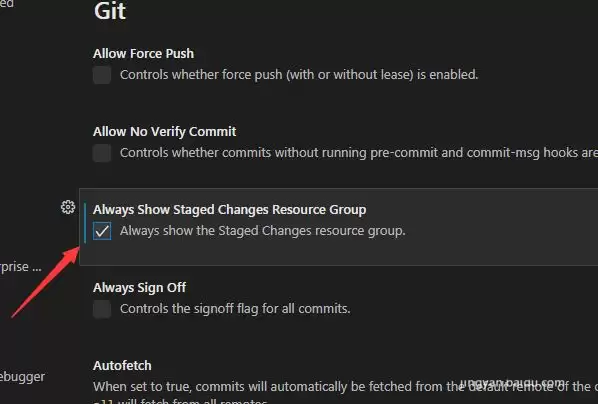Screen dimensions: 598x404
Task: Select the Allow No Verify Commit title
Action: click(x=164, y=132)
